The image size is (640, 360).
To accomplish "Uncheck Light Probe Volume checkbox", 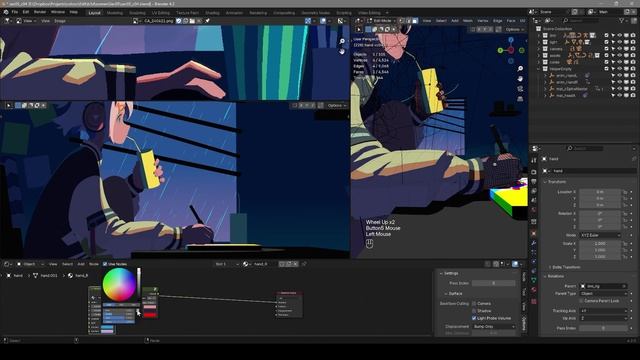I will tap(474, 318).
